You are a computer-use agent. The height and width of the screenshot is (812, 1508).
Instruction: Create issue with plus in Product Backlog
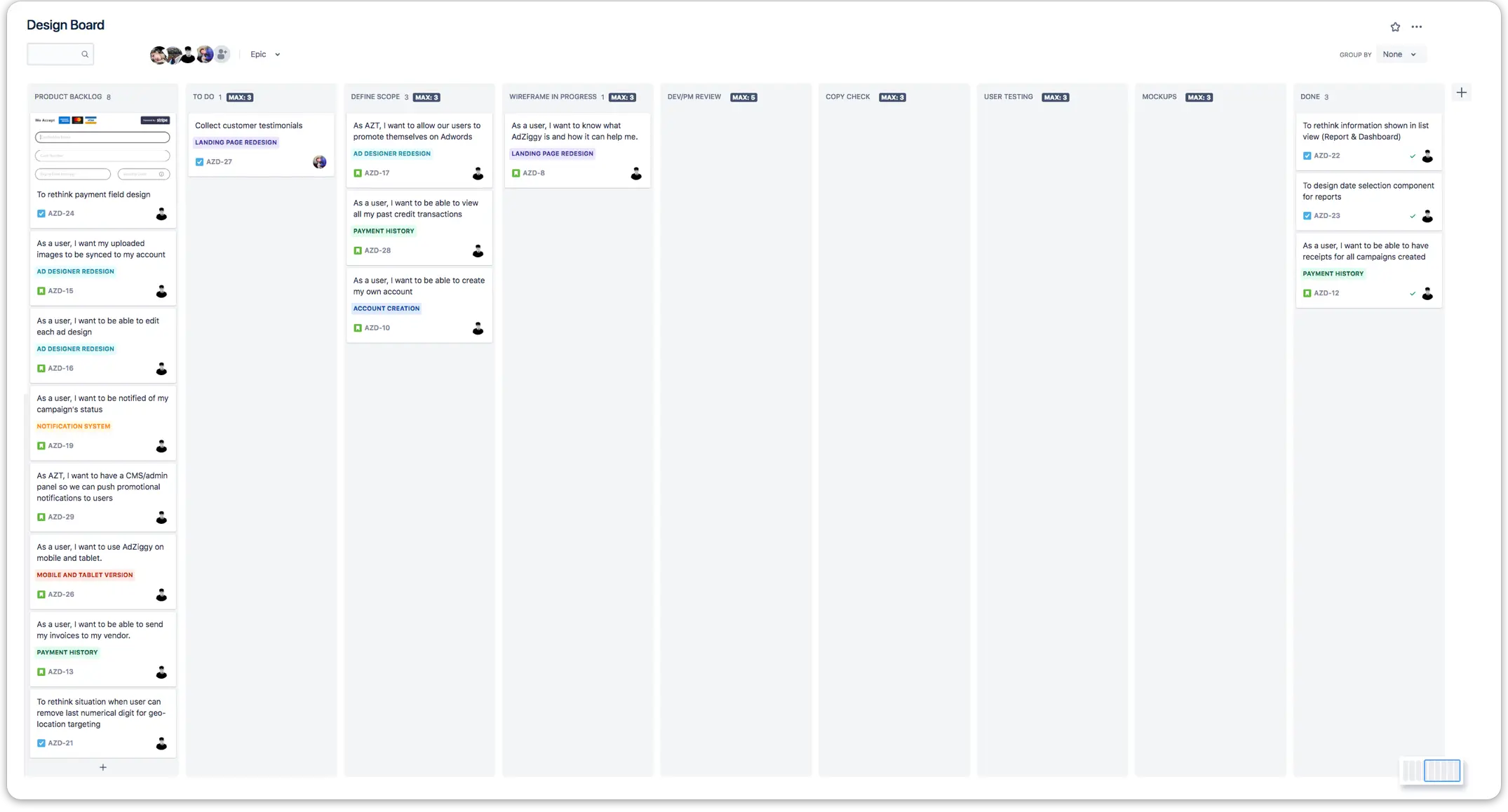(x=103, y=767)
